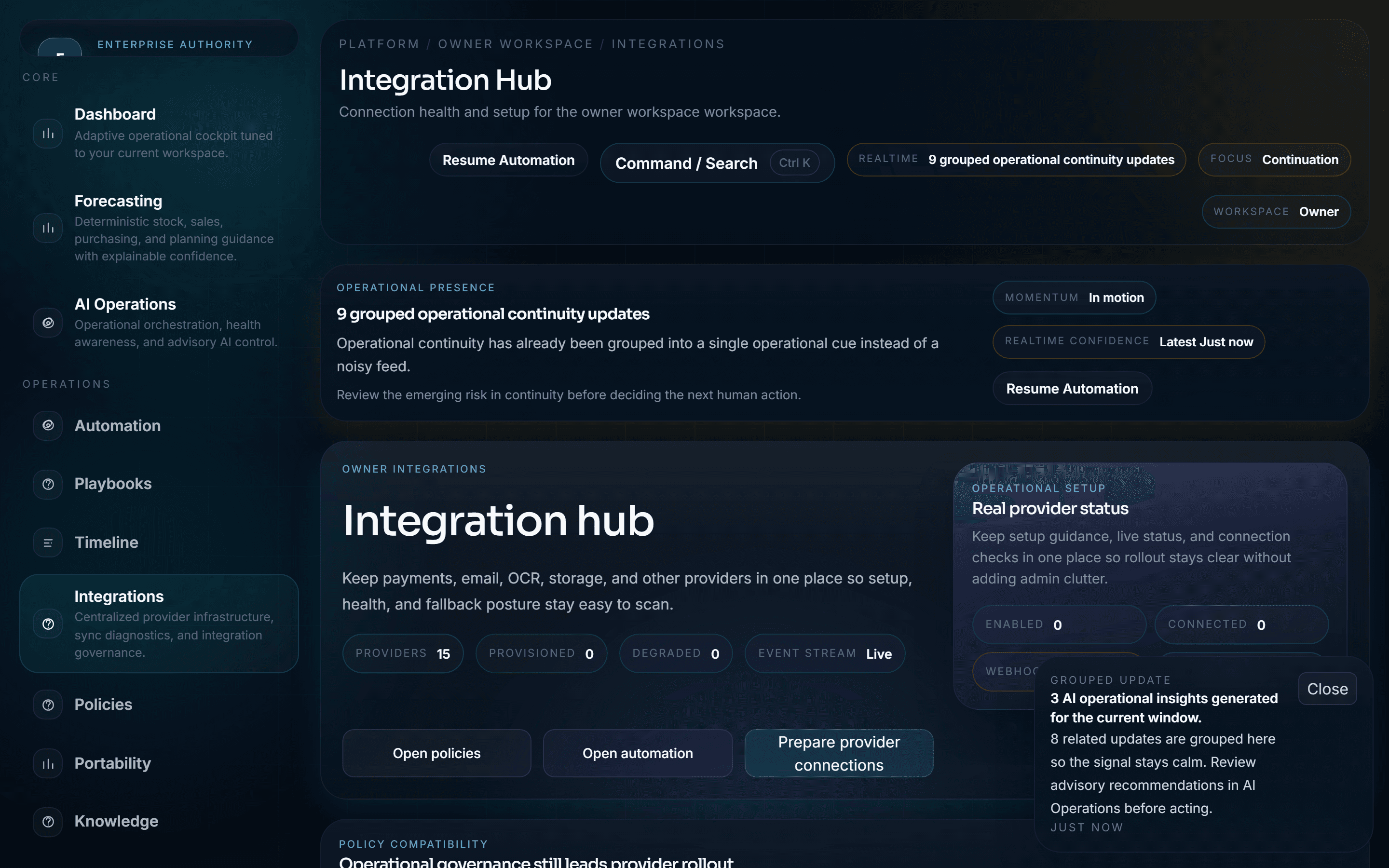Click the Platform breadcrumb

click(x=379, y=44)
